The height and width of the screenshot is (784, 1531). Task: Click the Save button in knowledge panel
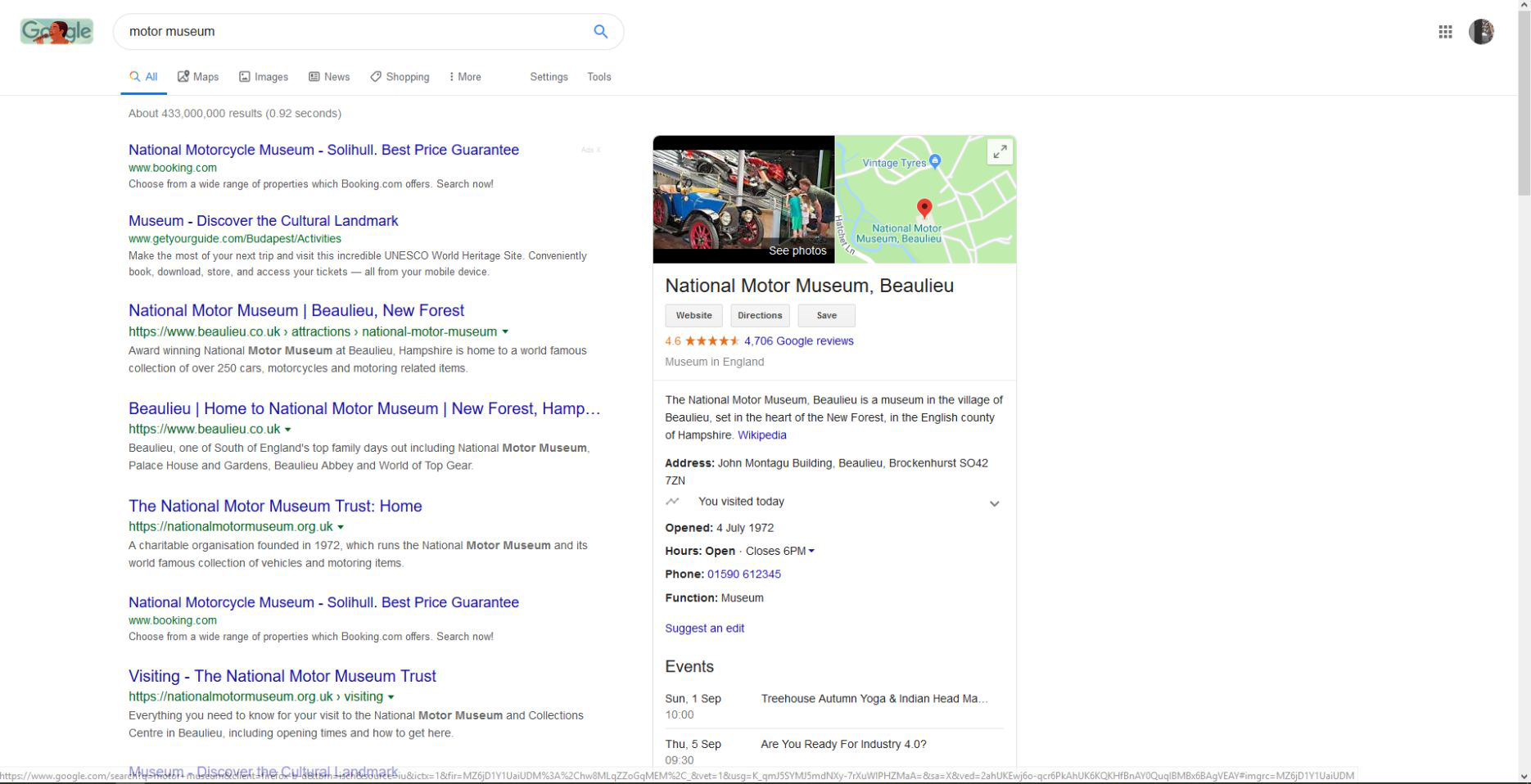[x=827, y=315]
